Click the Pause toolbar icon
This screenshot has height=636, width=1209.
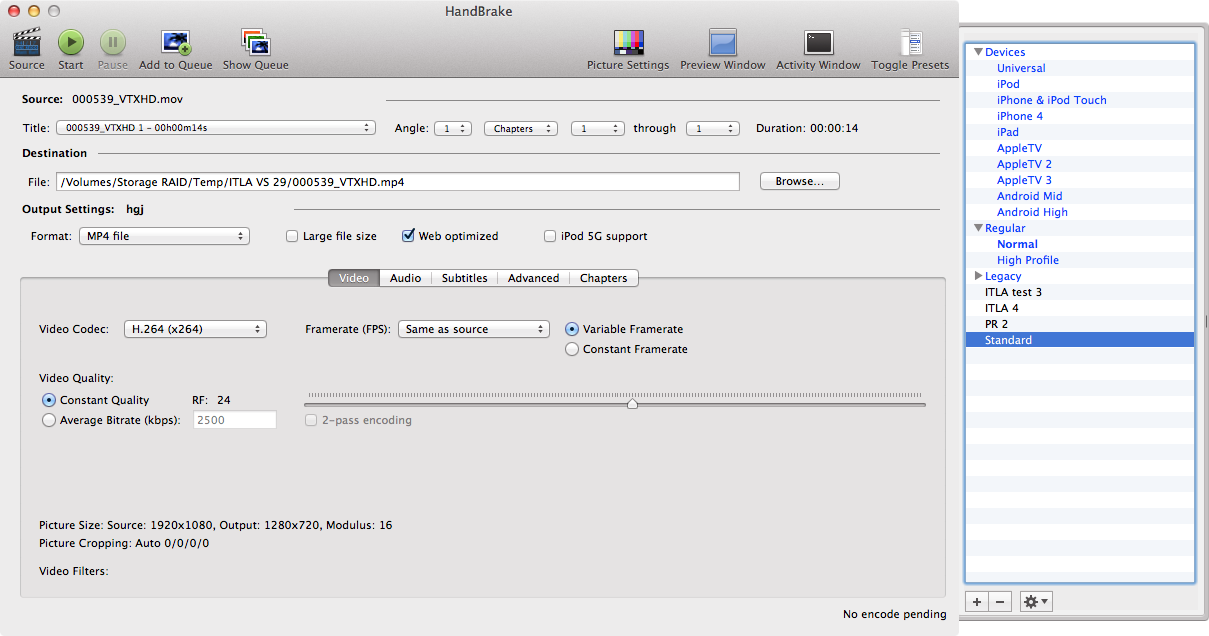(112, 42)
